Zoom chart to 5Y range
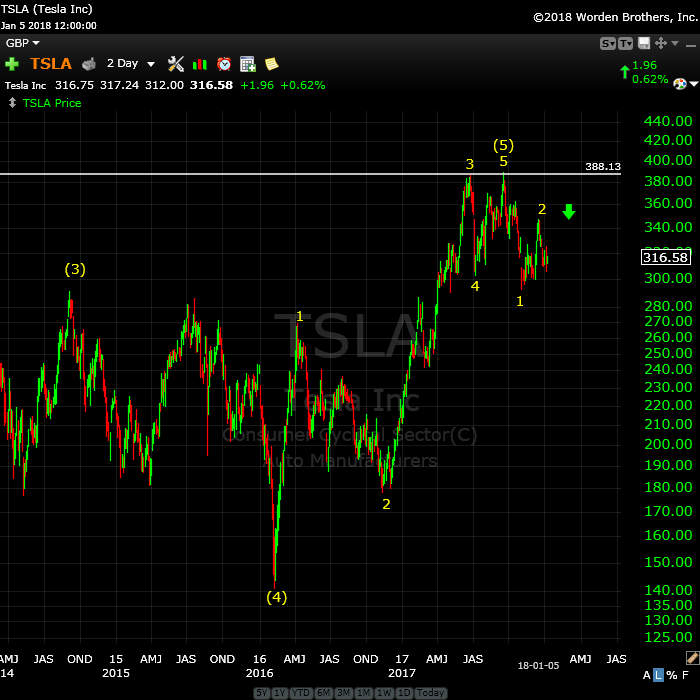 [262, 692]
